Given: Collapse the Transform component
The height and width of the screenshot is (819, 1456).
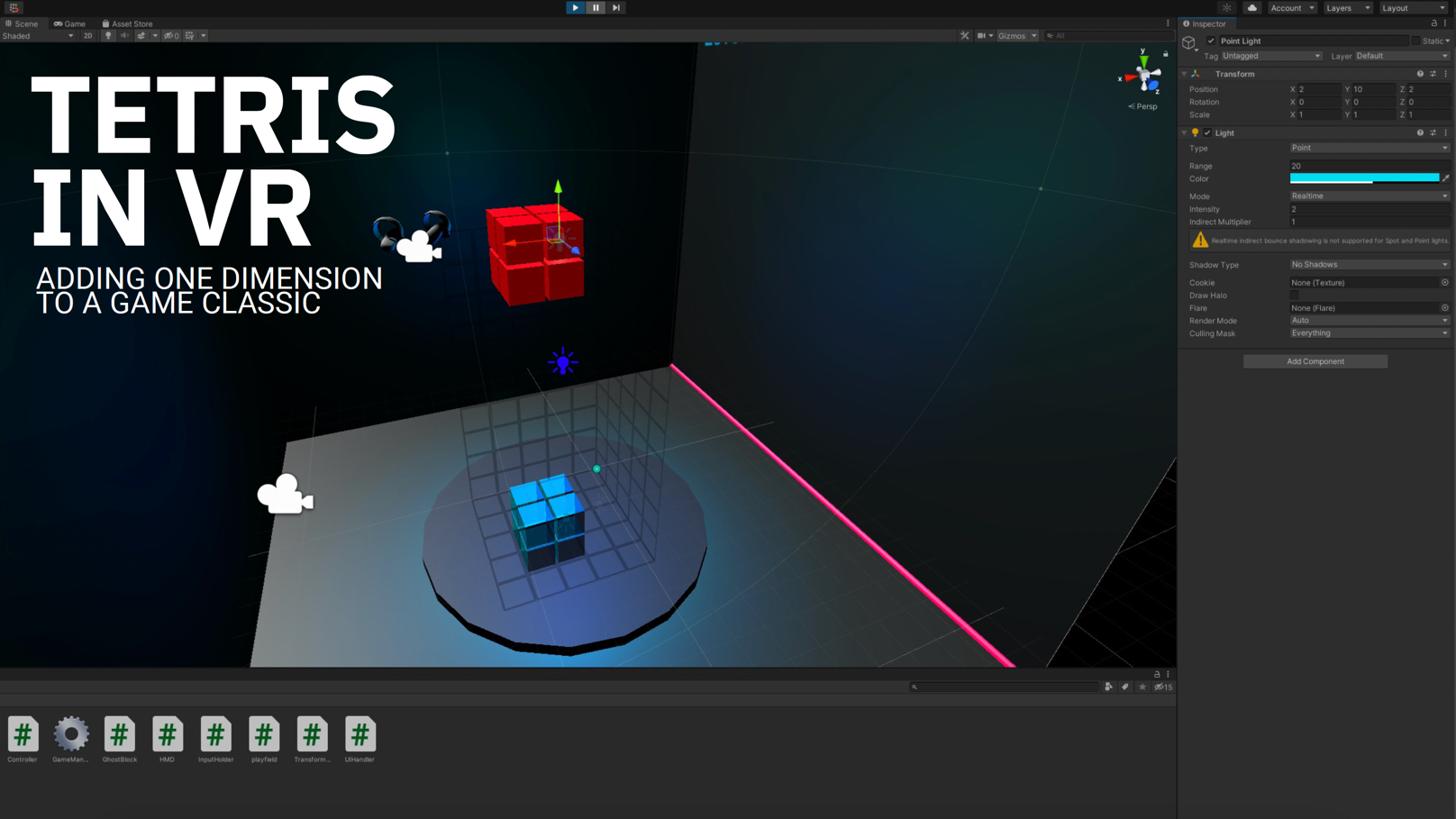Looking at the screenshot, I should coord(1184,74).
